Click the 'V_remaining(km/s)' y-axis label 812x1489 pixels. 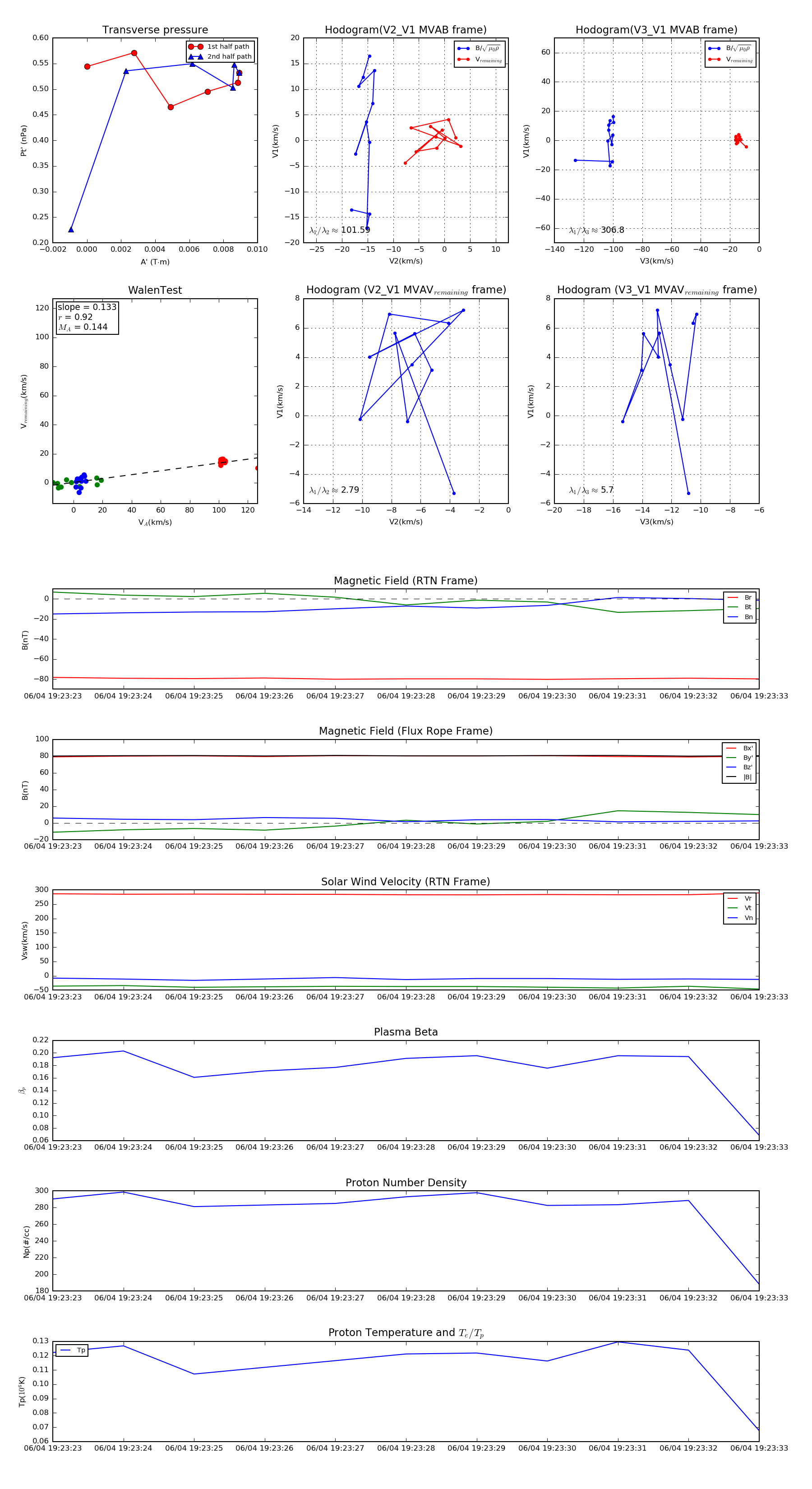tap(24, 401)
